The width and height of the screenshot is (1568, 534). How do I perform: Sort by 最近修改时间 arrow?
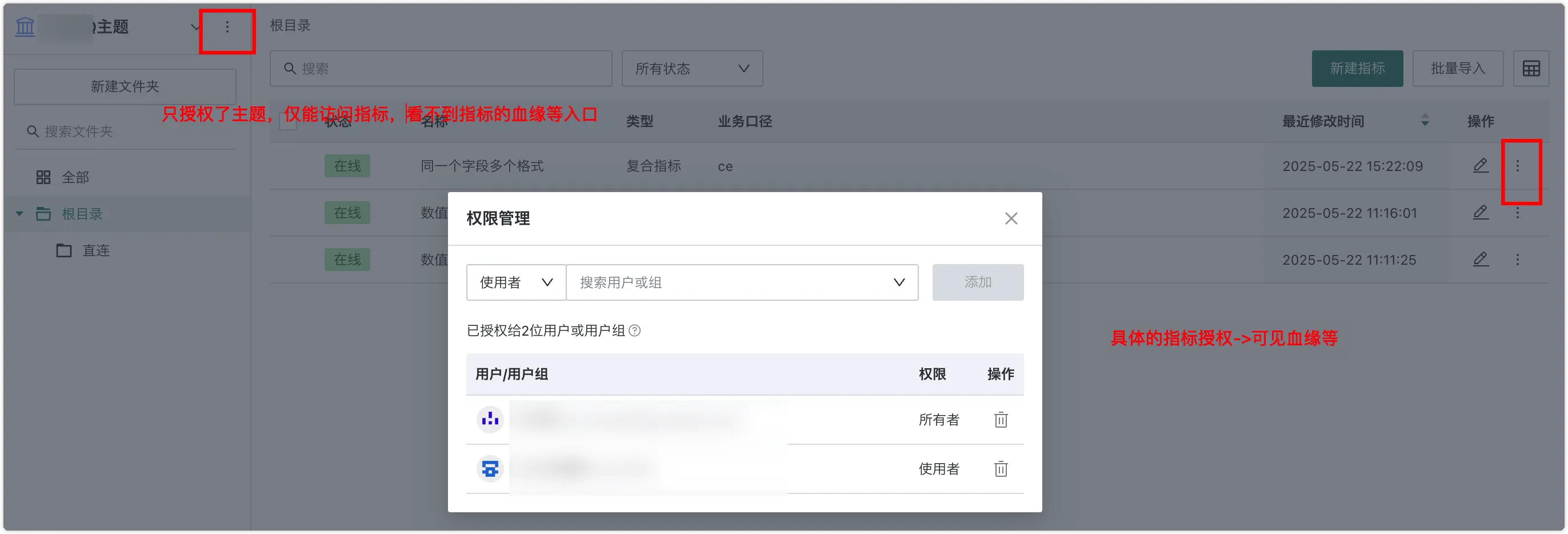point(1425,121)
